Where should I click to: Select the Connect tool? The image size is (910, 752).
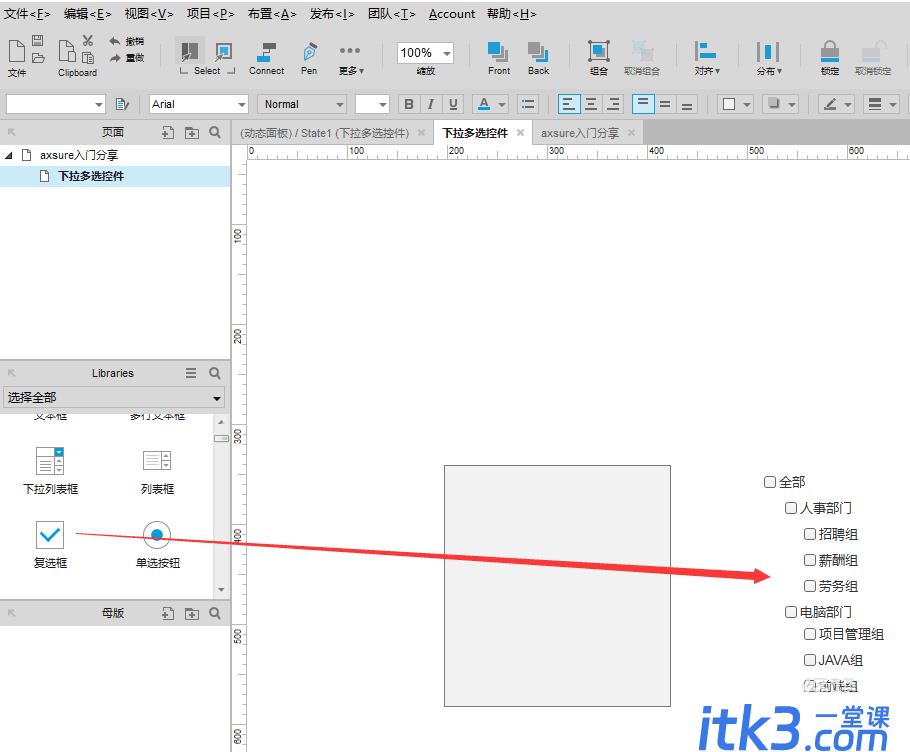coord(266,58)
